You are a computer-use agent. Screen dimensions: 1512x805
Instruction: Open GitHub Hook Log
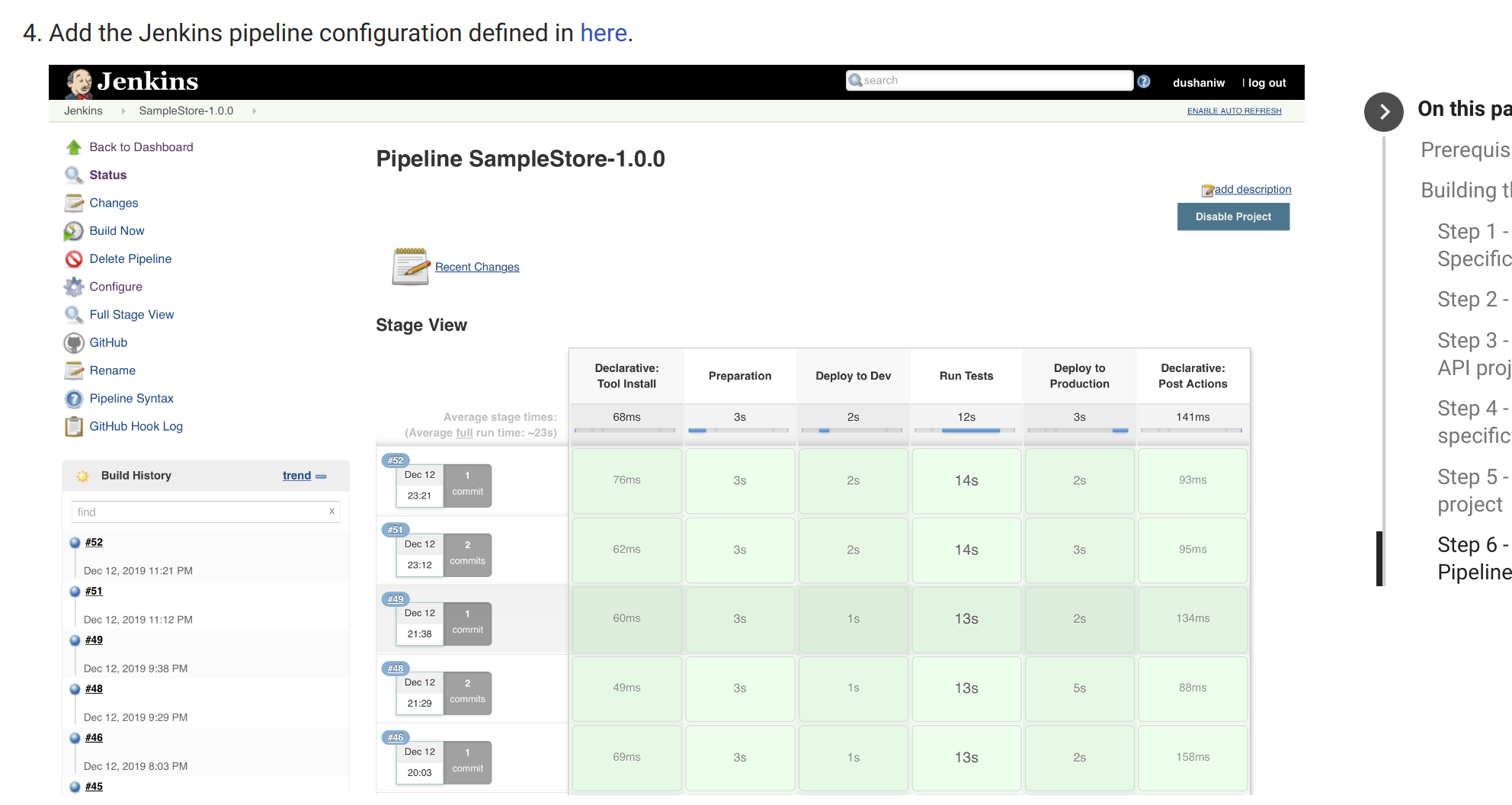point(136,427)
